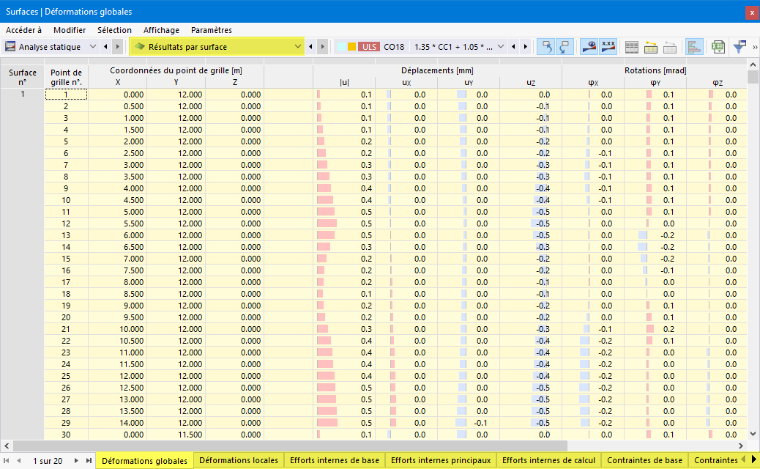Go to next table after Résultats par surface
The height and width of the screenshot is (469, 760).
[322, 47]
